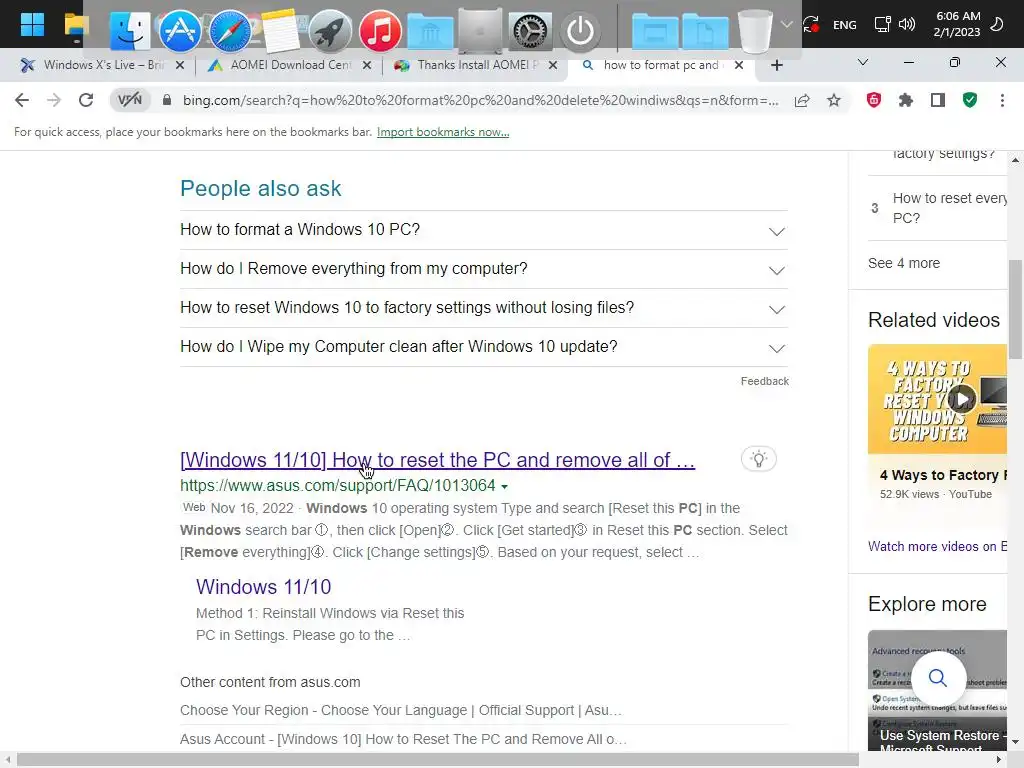The image size is (1024, 768).
Task: Click See 4 more
Action: coord(904,263)
